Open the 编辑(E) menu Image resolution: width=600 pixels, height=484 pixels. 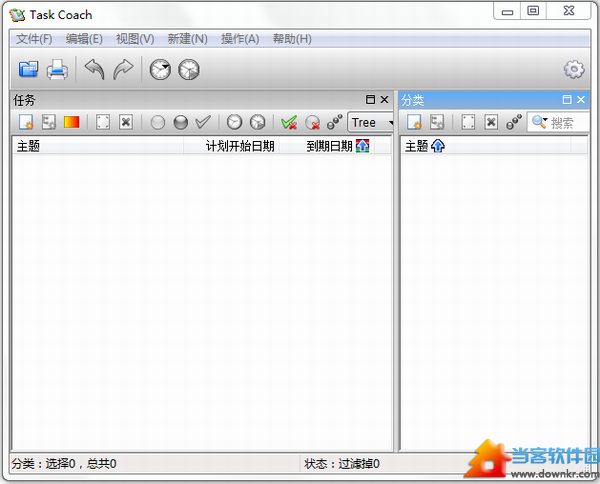(x=84, y=39)
